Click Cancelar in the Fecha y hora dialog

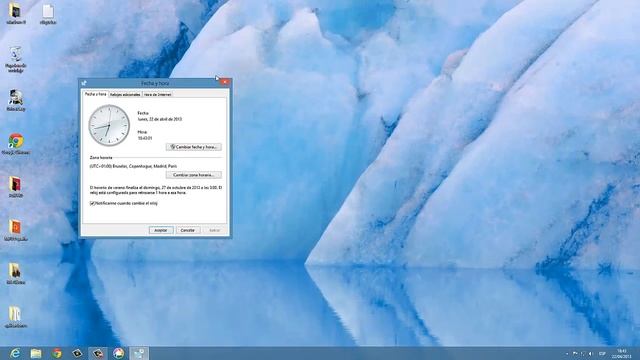click(x=188, y=230)
